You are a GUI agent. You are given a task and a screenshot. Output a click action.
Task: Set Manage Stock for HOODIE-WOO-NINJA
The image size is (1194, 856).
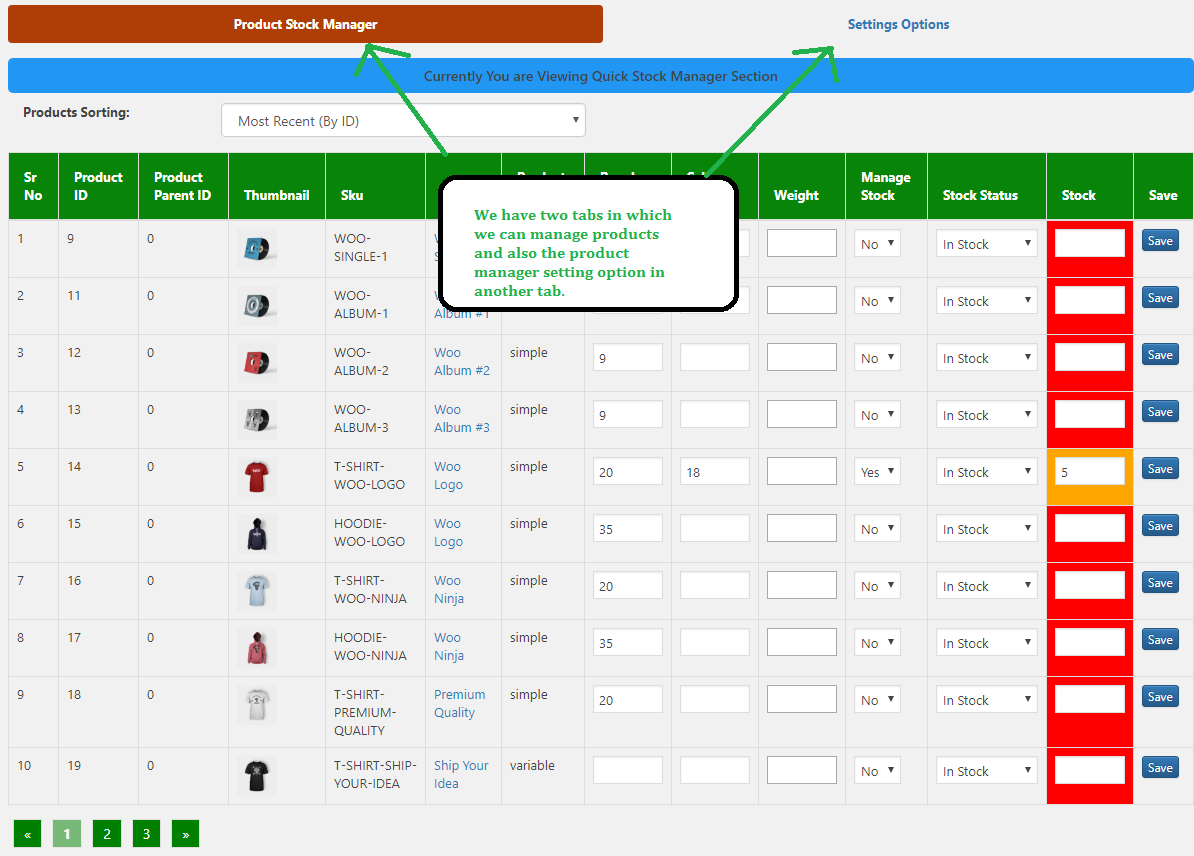(x=876, y=642)
